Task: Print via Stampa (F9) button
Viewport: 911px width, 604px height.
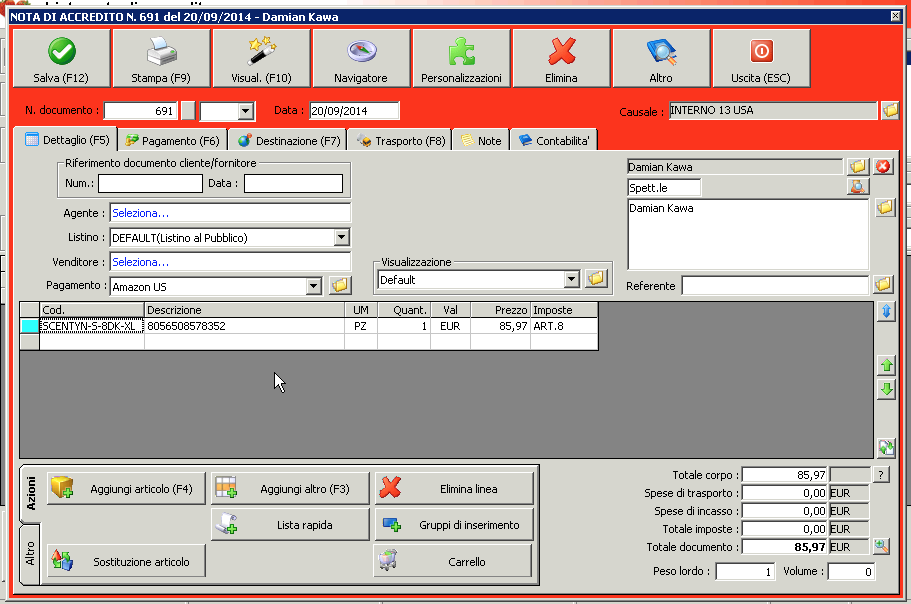Action: click(162, 59)
